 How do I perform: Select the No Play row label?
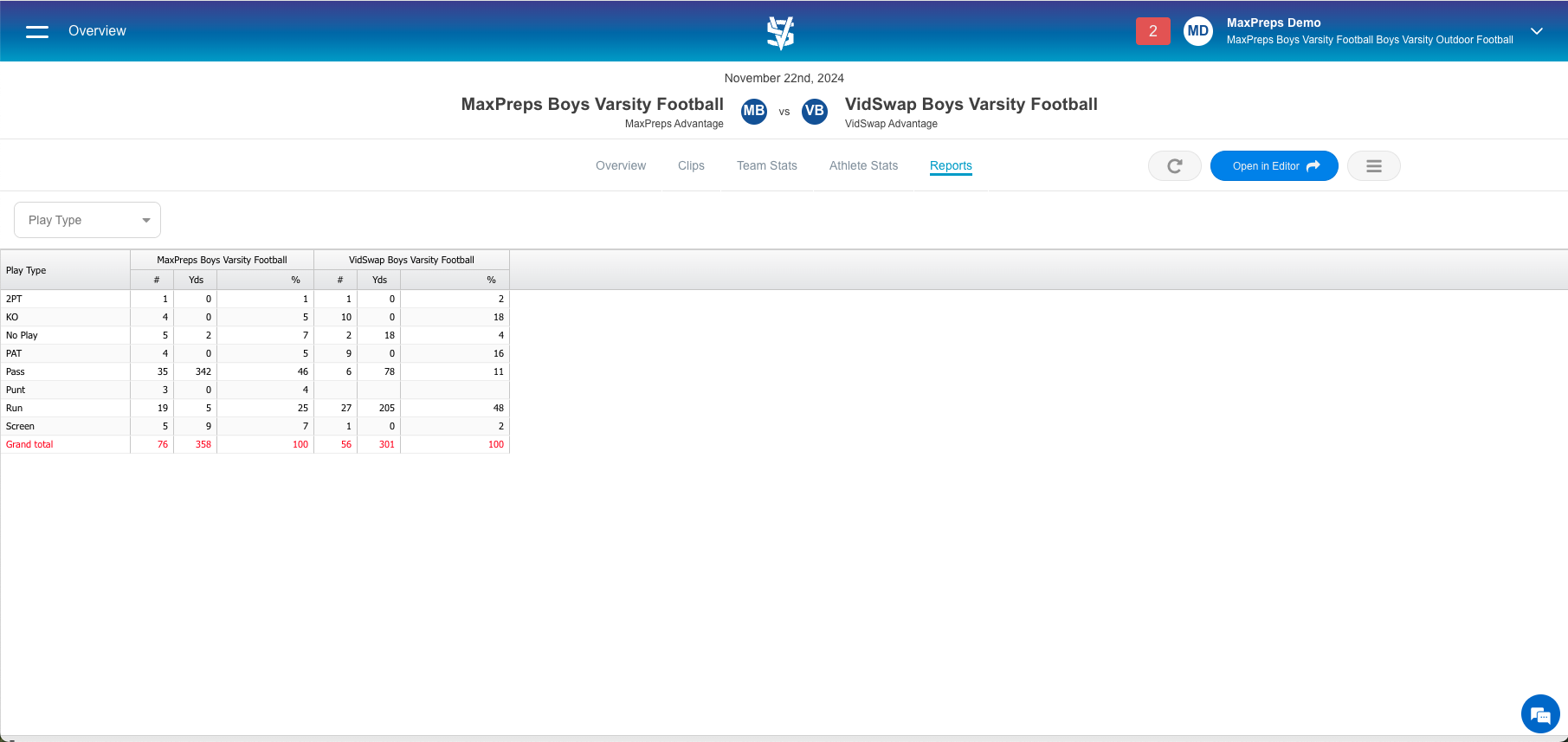point(22,335)
